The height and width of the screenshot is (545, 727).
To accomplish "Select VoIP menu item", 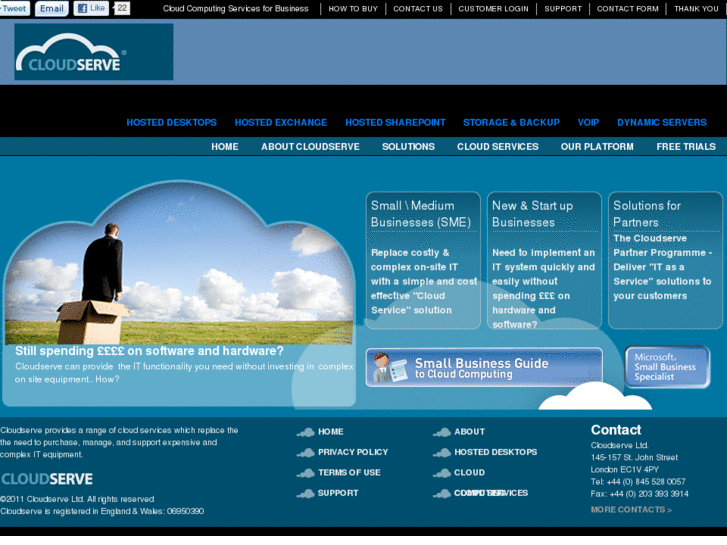I will pyautogui.click(x=588, y=122).
